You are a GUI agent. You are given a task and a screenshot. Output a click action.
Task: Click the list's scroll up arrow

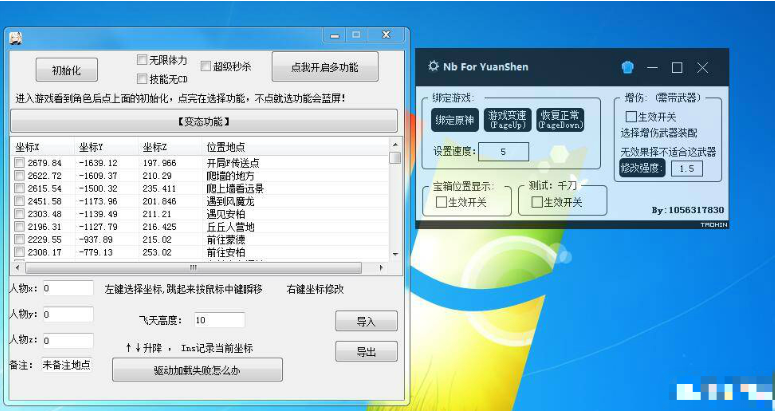point(395,145)
